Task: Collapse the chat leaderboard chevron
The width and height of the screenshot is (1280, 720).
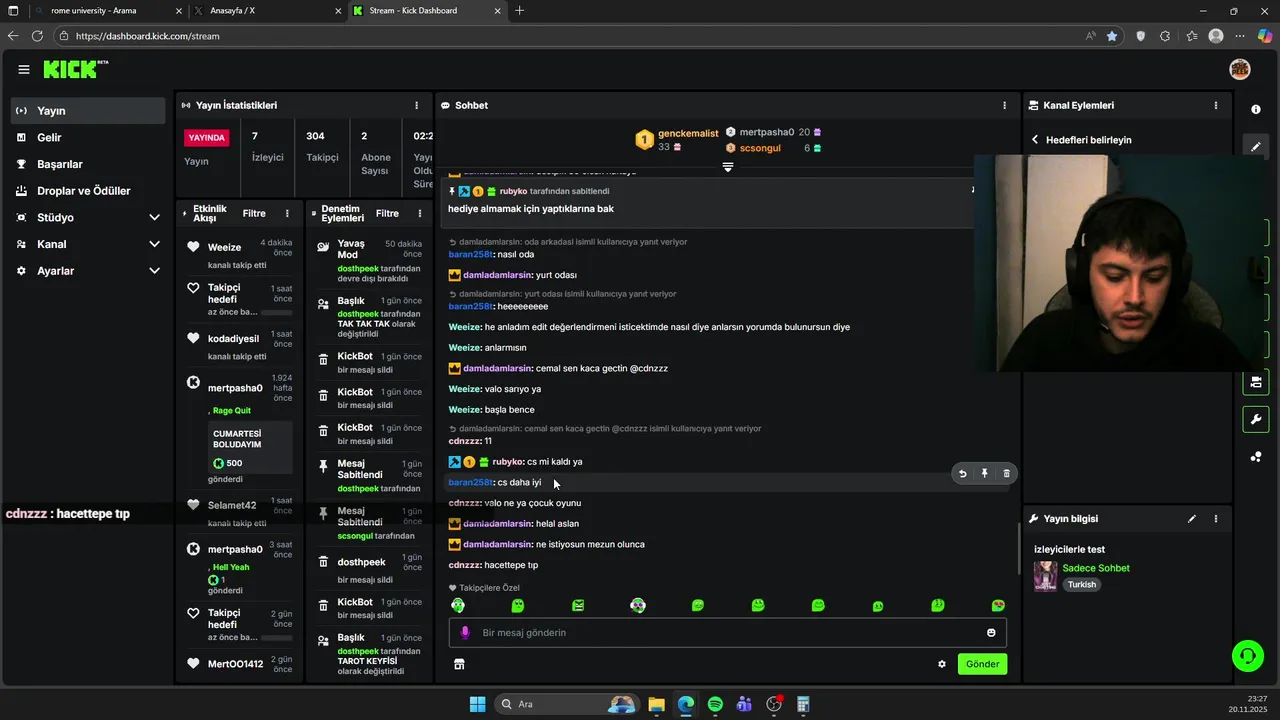Action: point(728,167)
